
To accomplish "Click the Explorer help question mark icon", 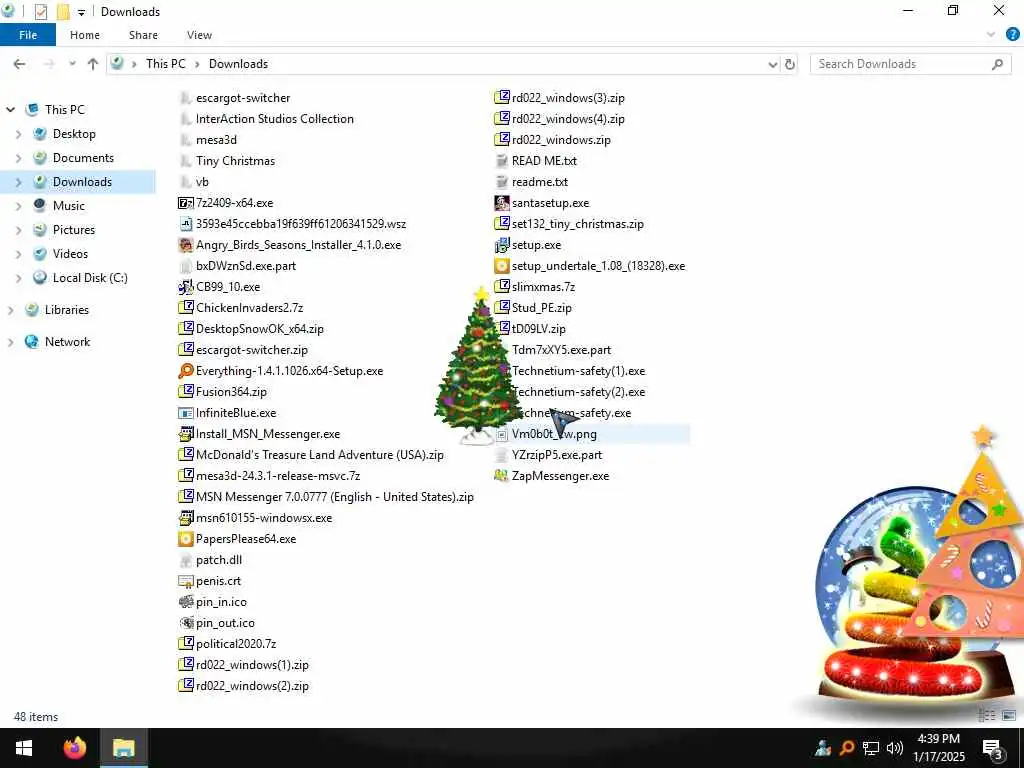I will [x=1012, y=35].
